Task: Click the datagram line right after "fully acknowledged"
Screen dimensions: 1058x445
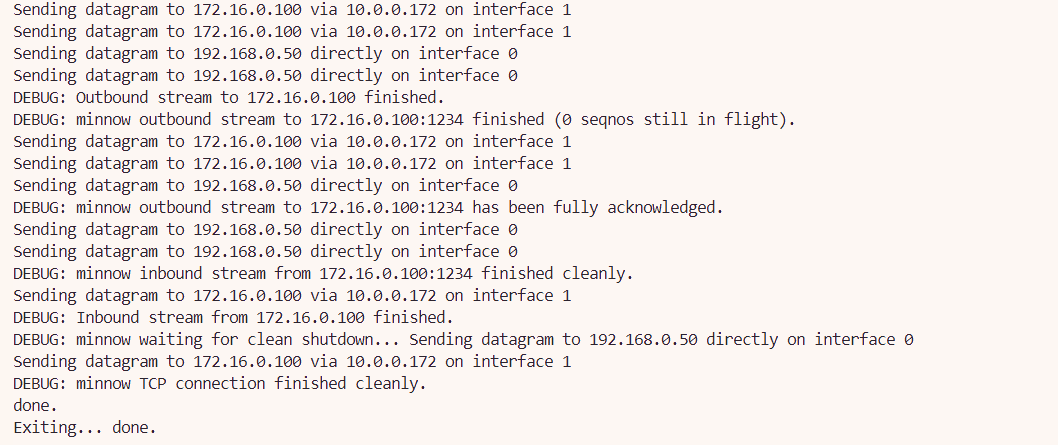Action: click(x=265, y=230)
